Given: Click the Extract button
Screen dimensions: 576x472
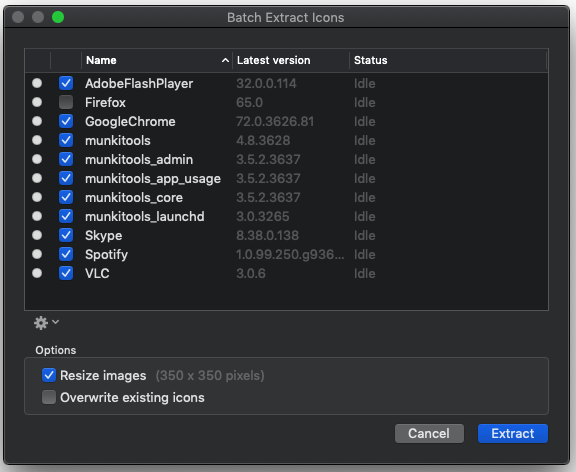Looking at the screenshot, I should 512,433.
